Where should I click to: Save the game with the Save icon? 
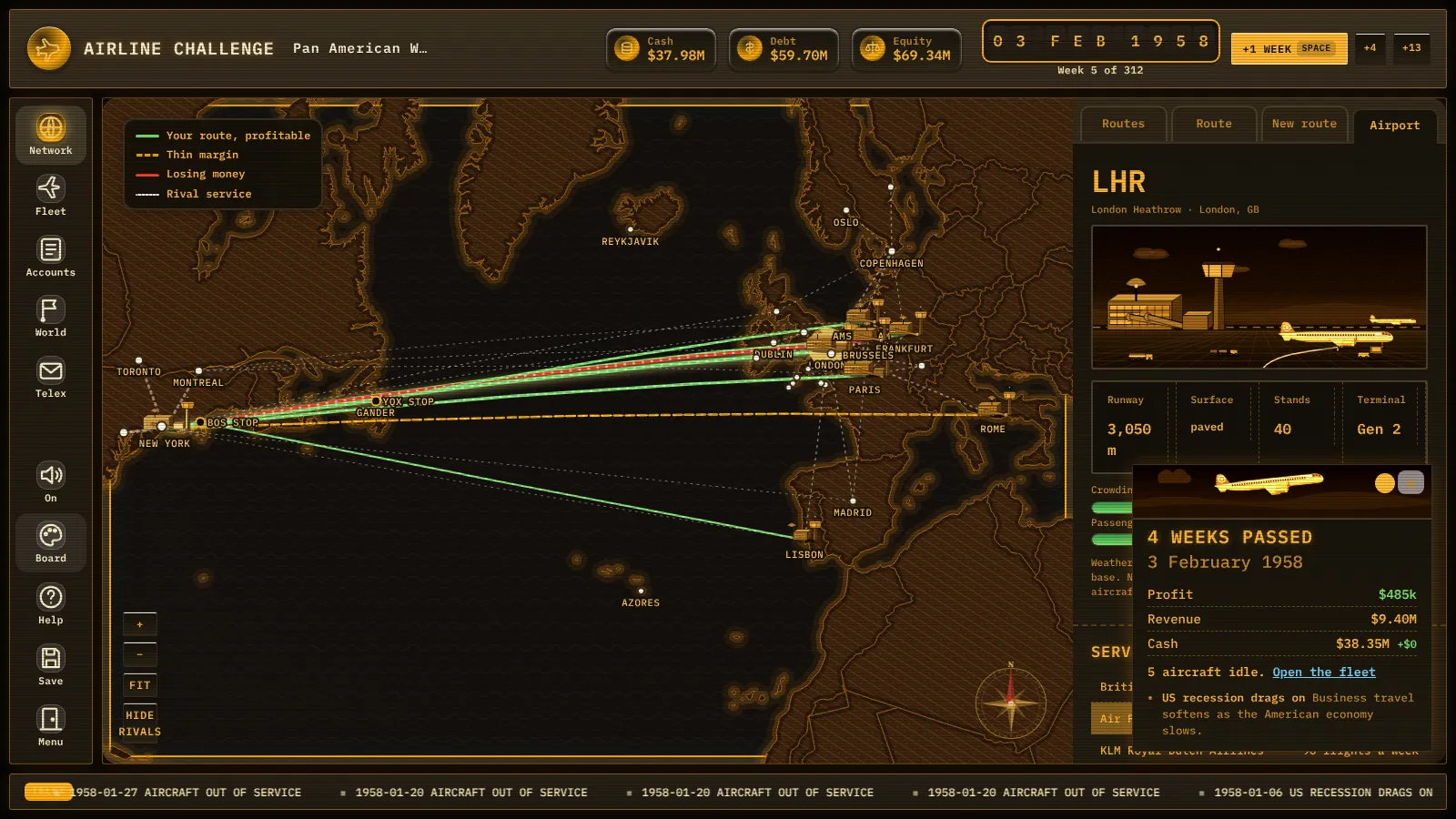click(51, 665)
